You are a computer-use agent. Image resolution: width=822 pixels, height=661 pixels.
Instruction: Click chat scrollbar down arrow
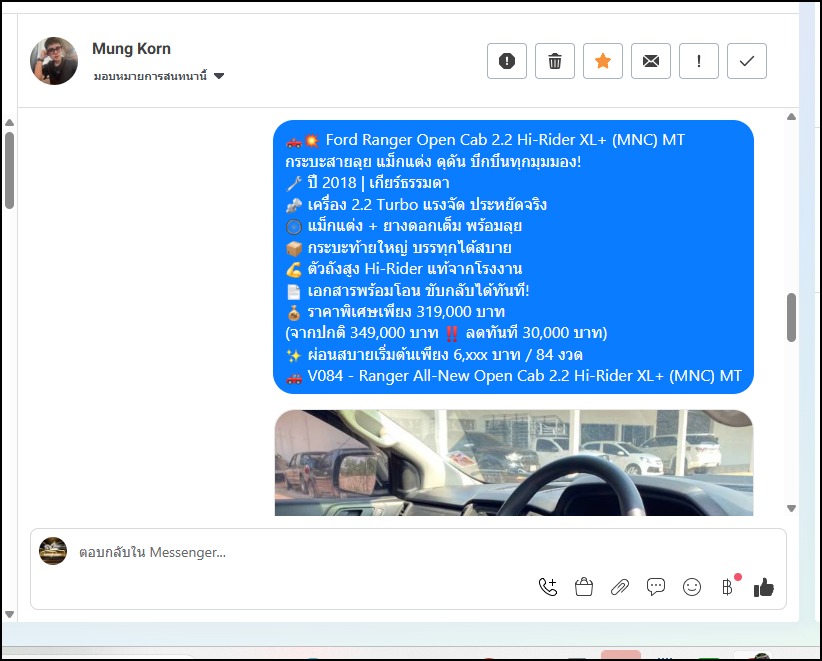[792, 508]
